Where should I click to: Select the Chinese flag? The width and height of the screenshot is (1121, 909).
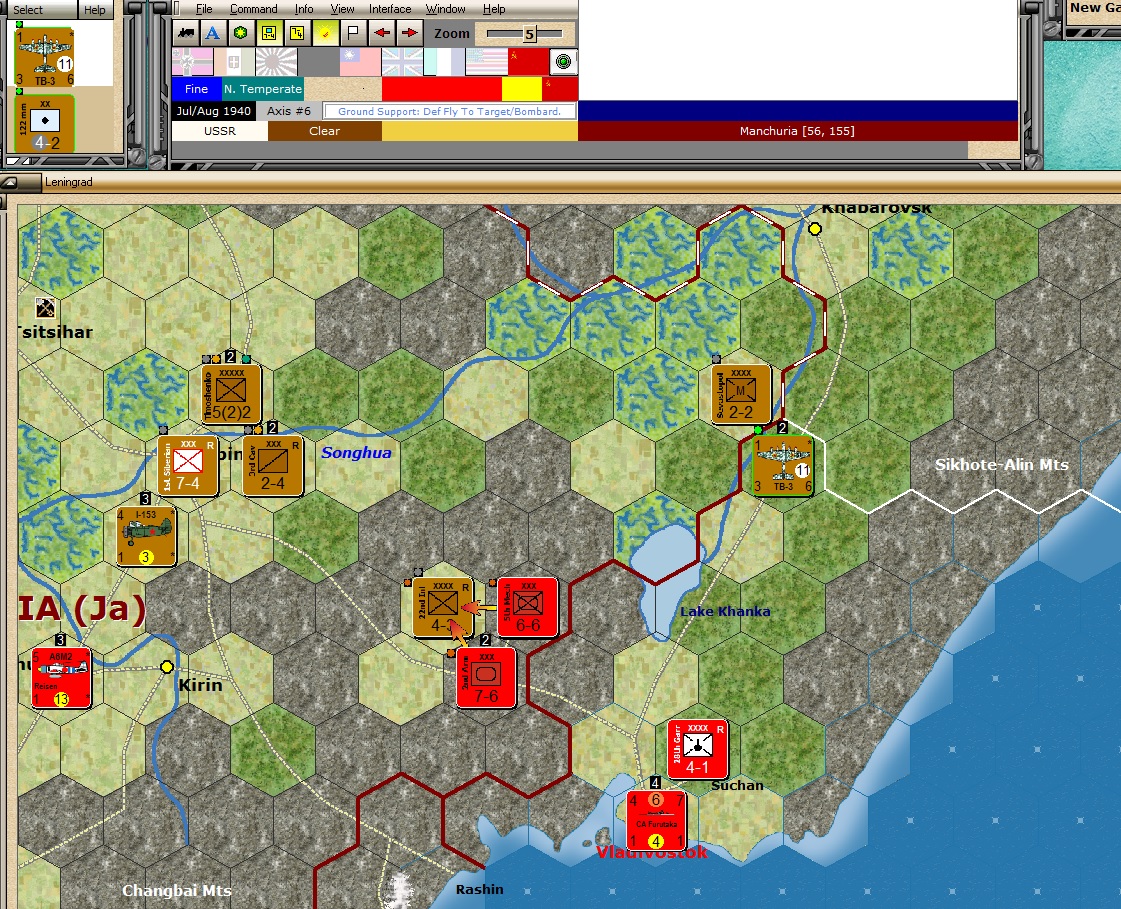point(360,62)
